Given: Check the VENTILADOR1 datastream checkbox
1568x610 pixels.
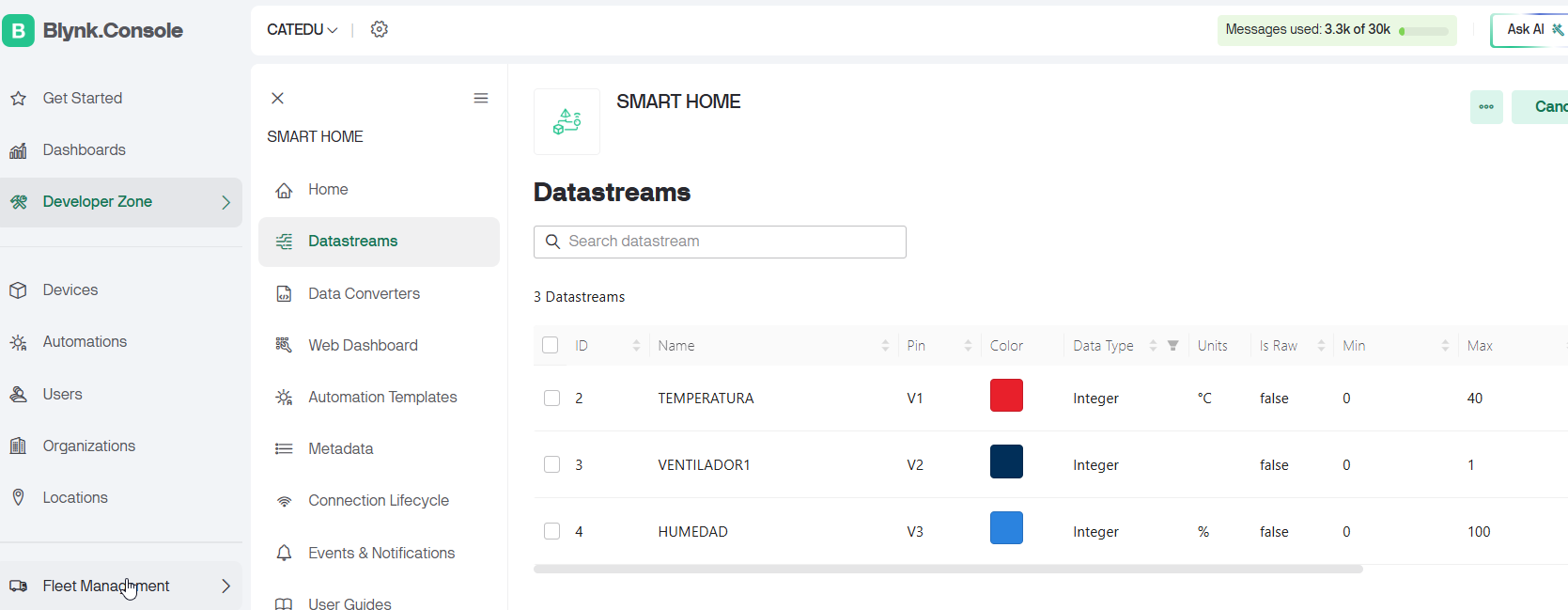Looking at the screenshot, I should point(551,464).
